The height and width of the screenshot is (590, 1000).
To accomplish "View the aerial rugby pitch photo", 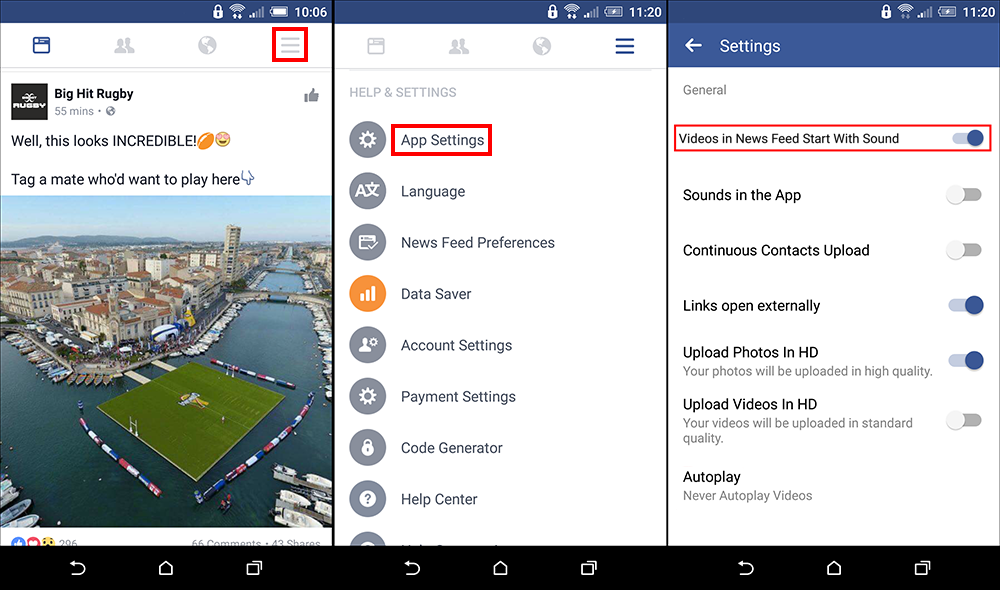I will (x=166, y=361).
